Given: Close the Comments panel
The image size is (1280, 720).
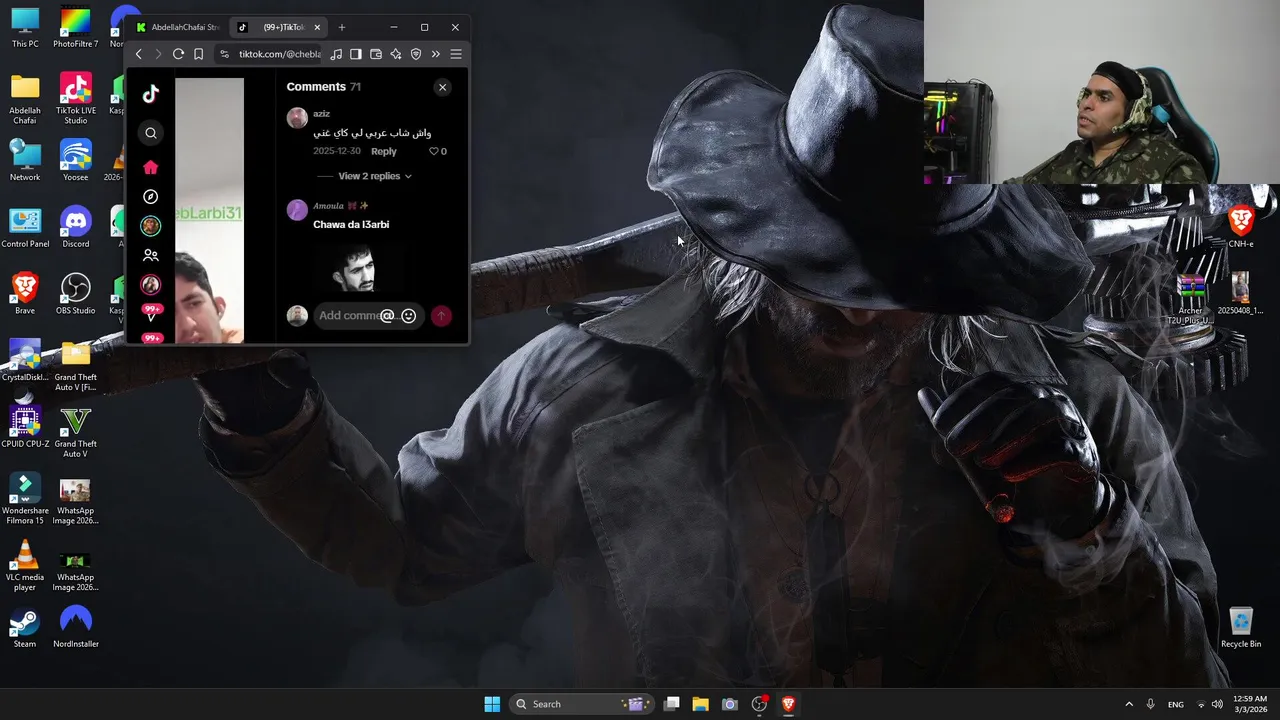Looking at the screenshot, I should tap(443, 87).
